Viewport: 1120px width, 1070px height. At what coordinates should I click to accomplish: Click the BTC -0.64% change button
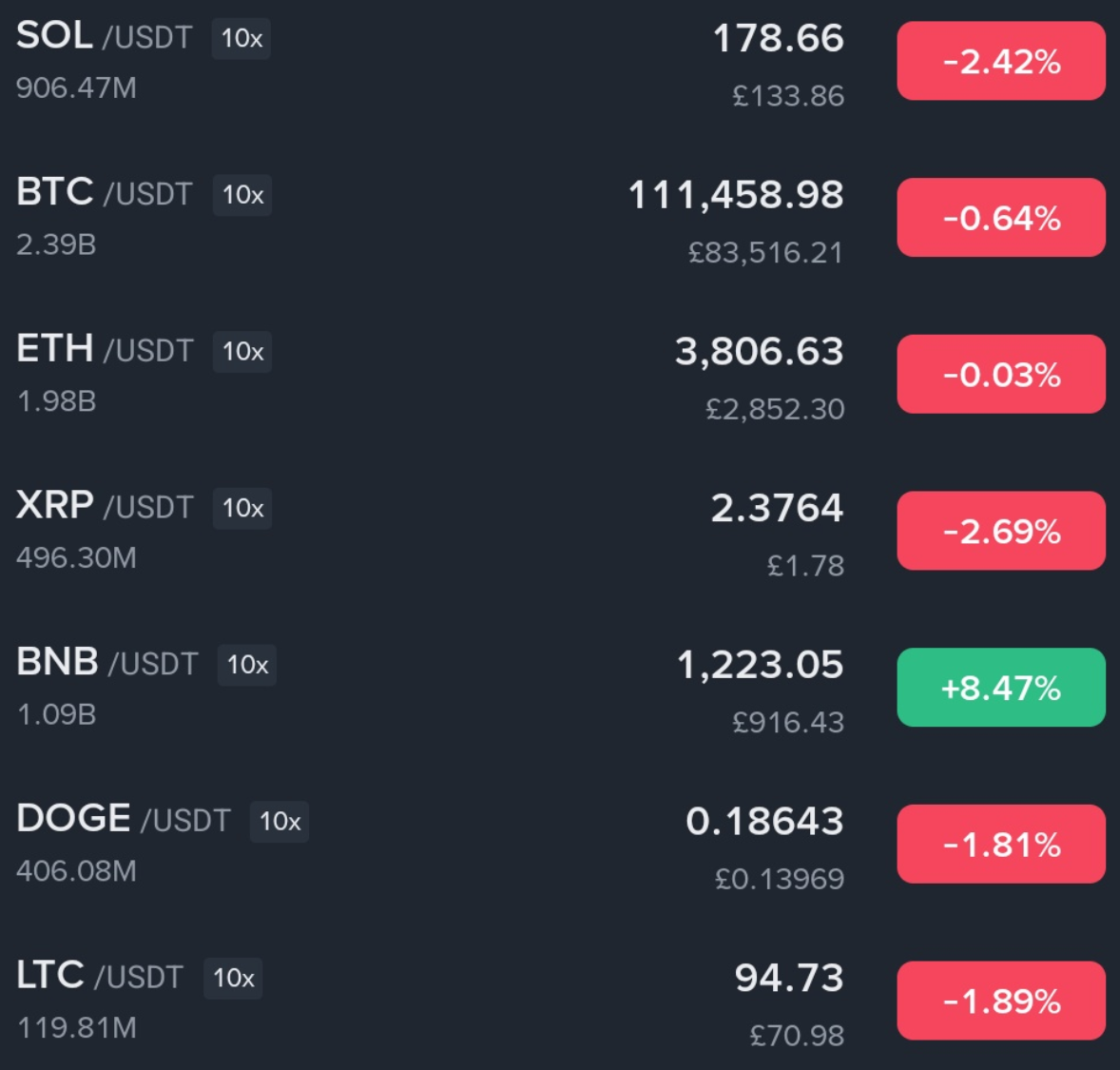(x=1000, y=218)
